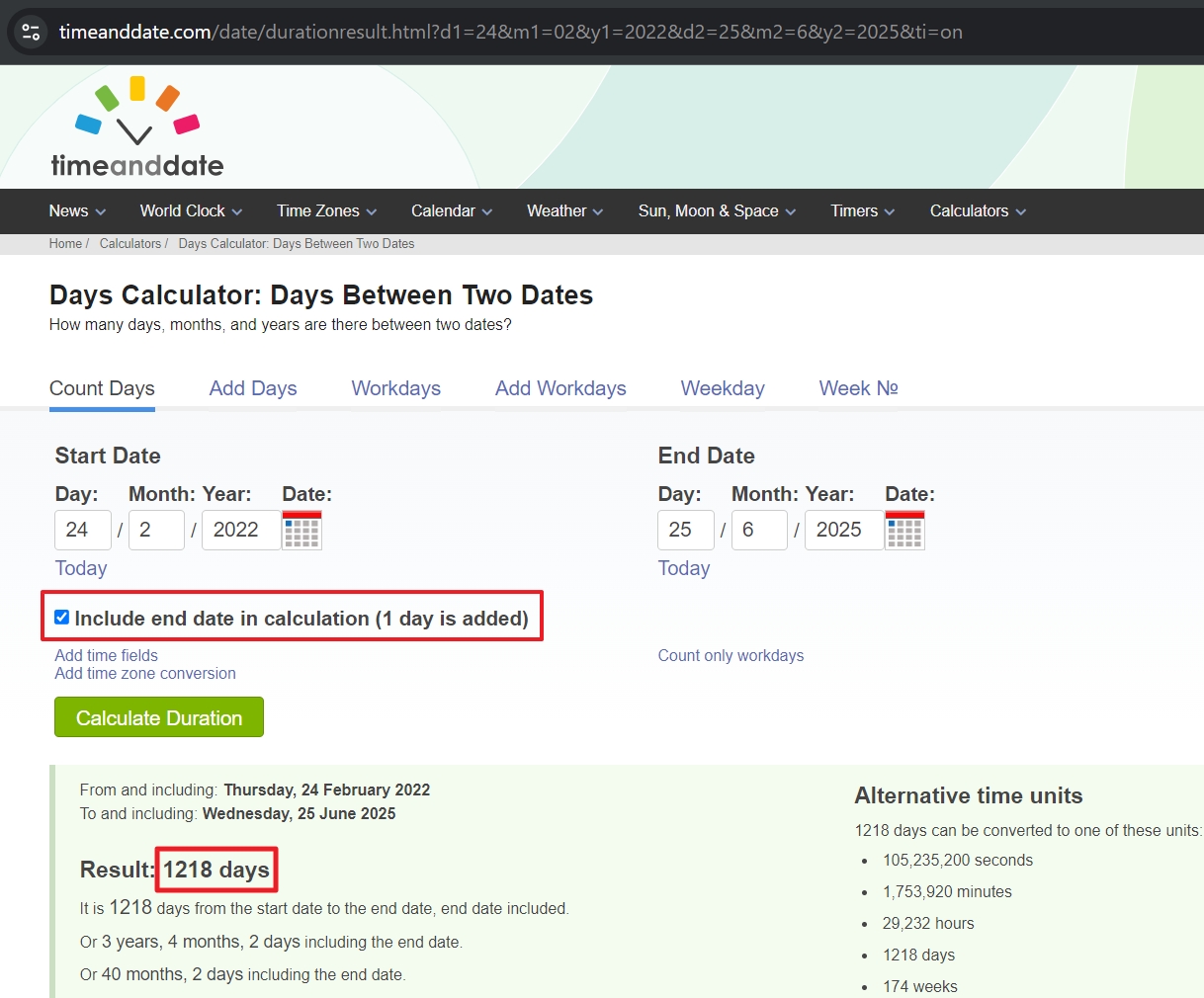
Task: Expand the Timers menu
Action: tap(862, 210)
